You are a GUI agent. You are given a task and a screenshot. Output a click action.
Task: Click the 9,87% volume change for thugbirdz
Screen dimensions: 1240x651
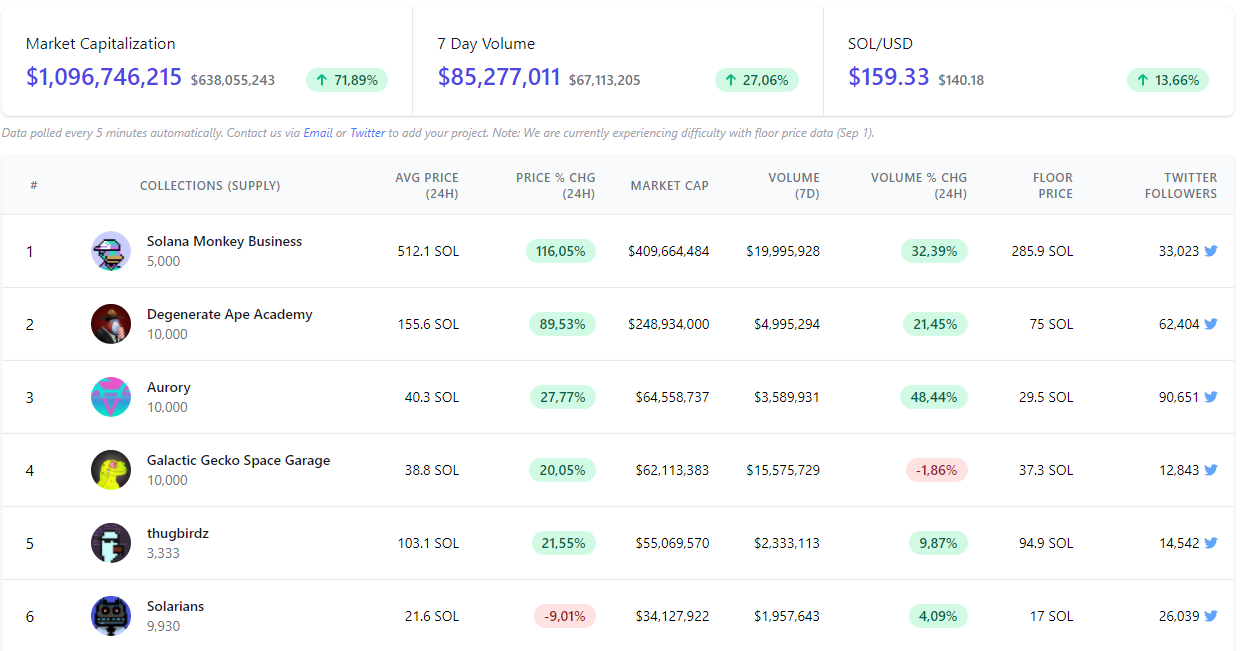[938, 543]
